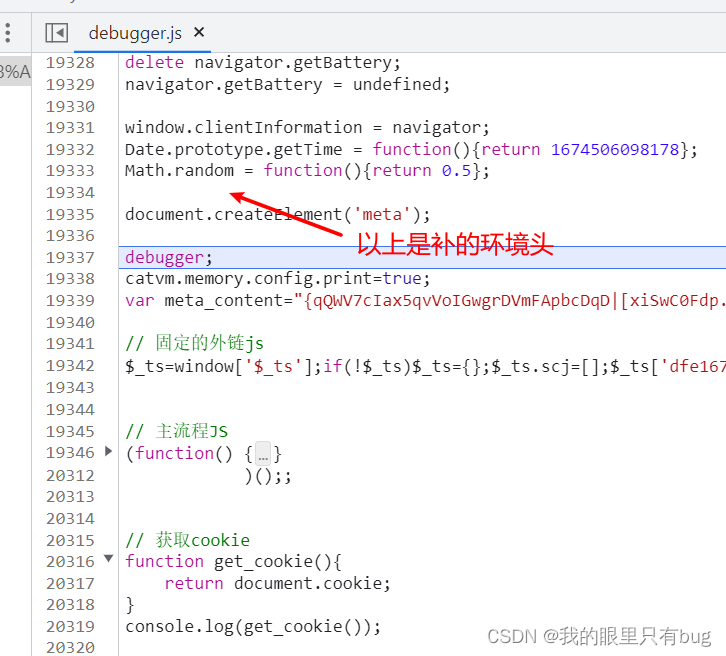Click the '$_ts=window' code line

pos(425,366)
